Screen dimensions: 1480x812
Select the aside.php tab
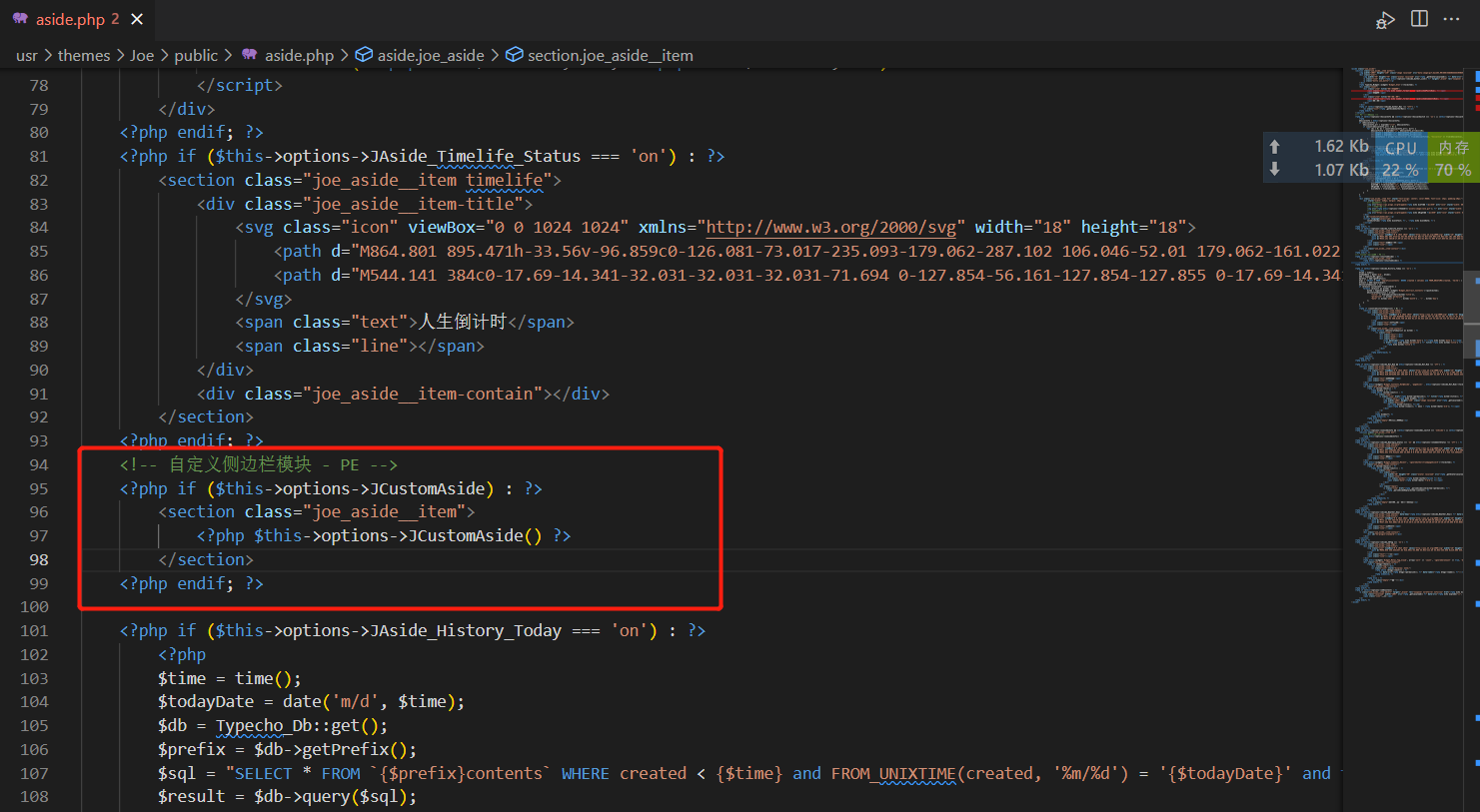[x=70, y=19]
